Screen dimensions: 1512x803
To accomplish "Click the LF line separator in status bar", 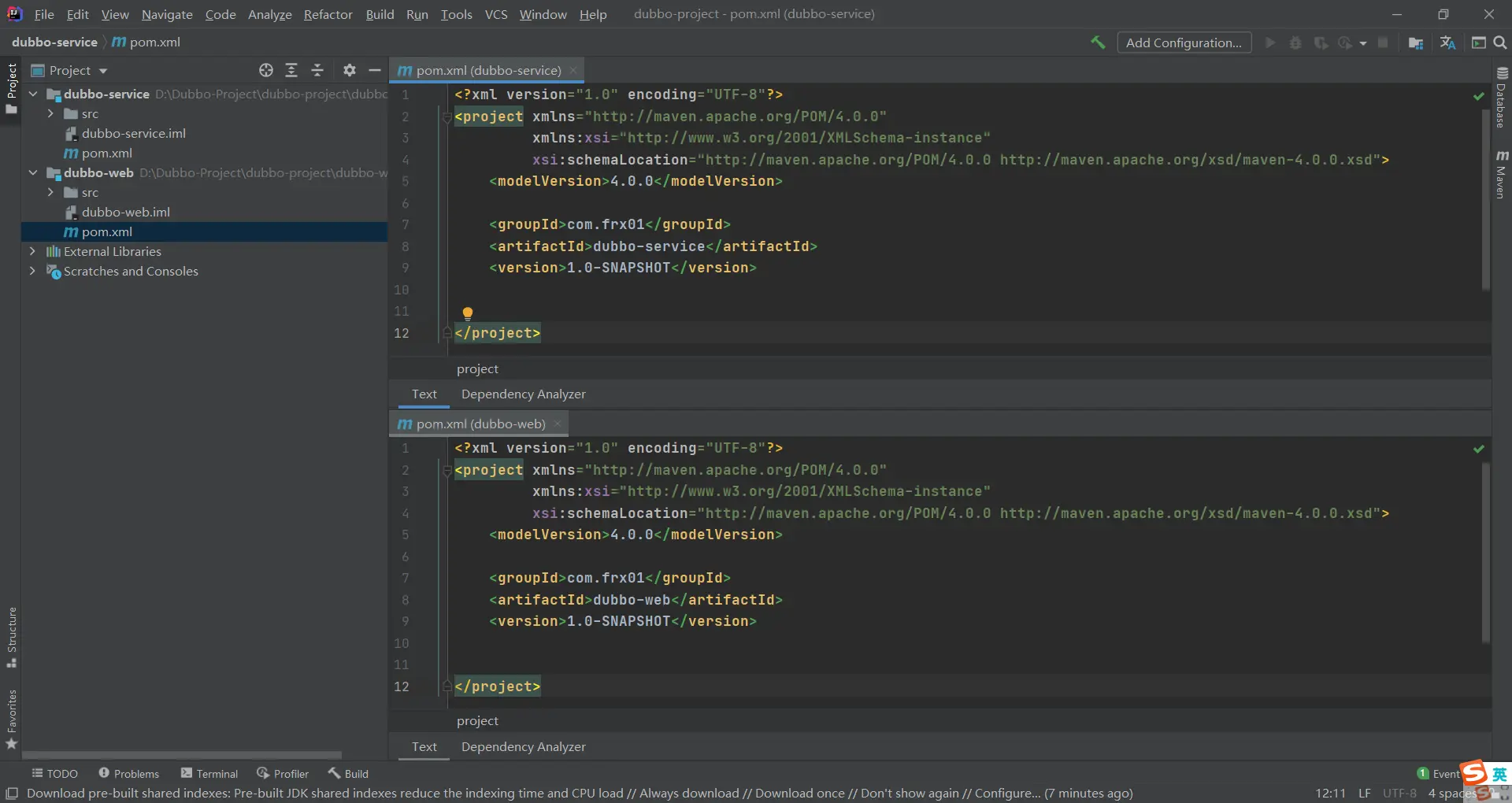I will [1365, 793].
